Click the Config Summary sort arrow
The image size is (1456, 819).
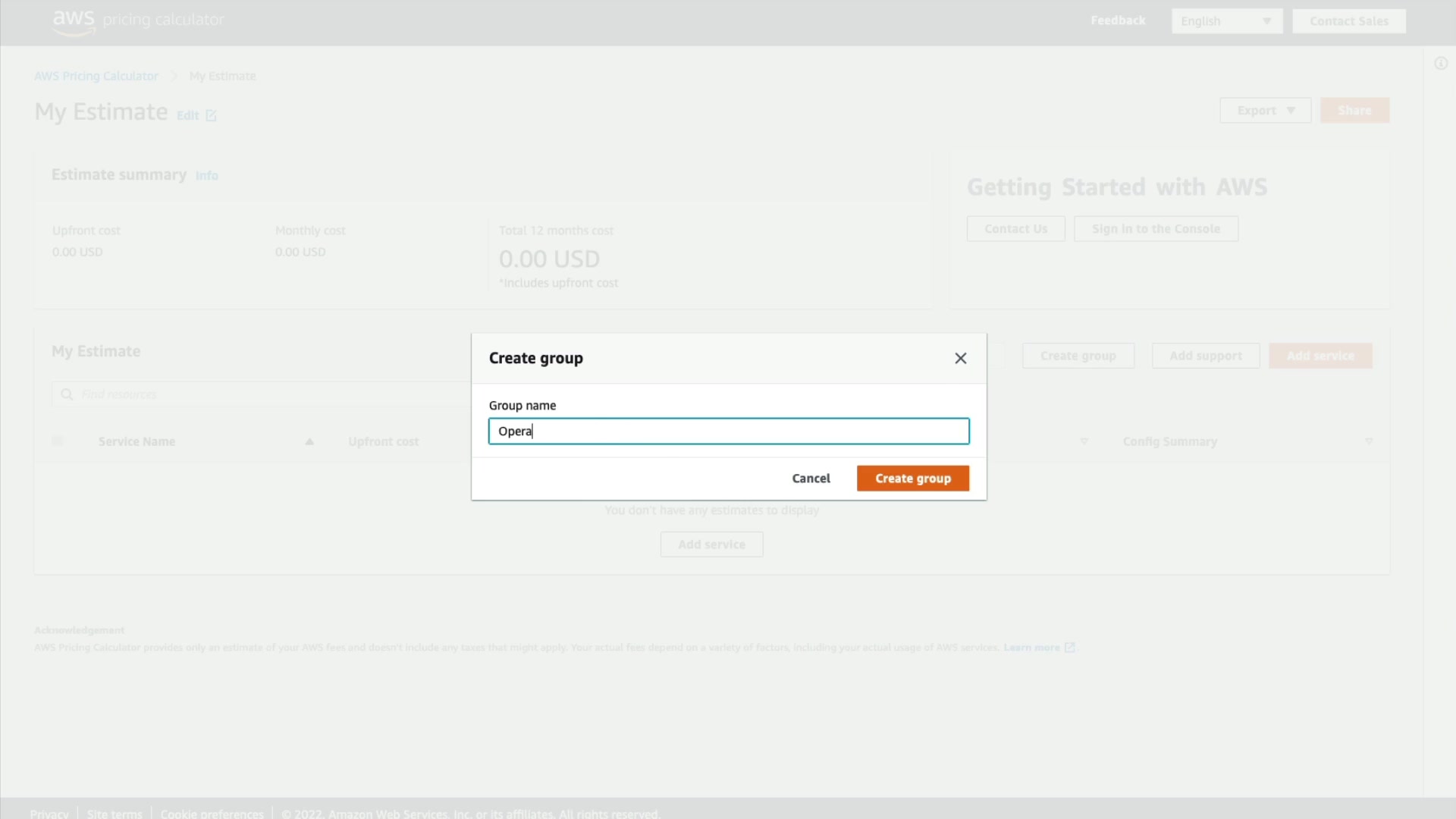tap(1369, 441)
